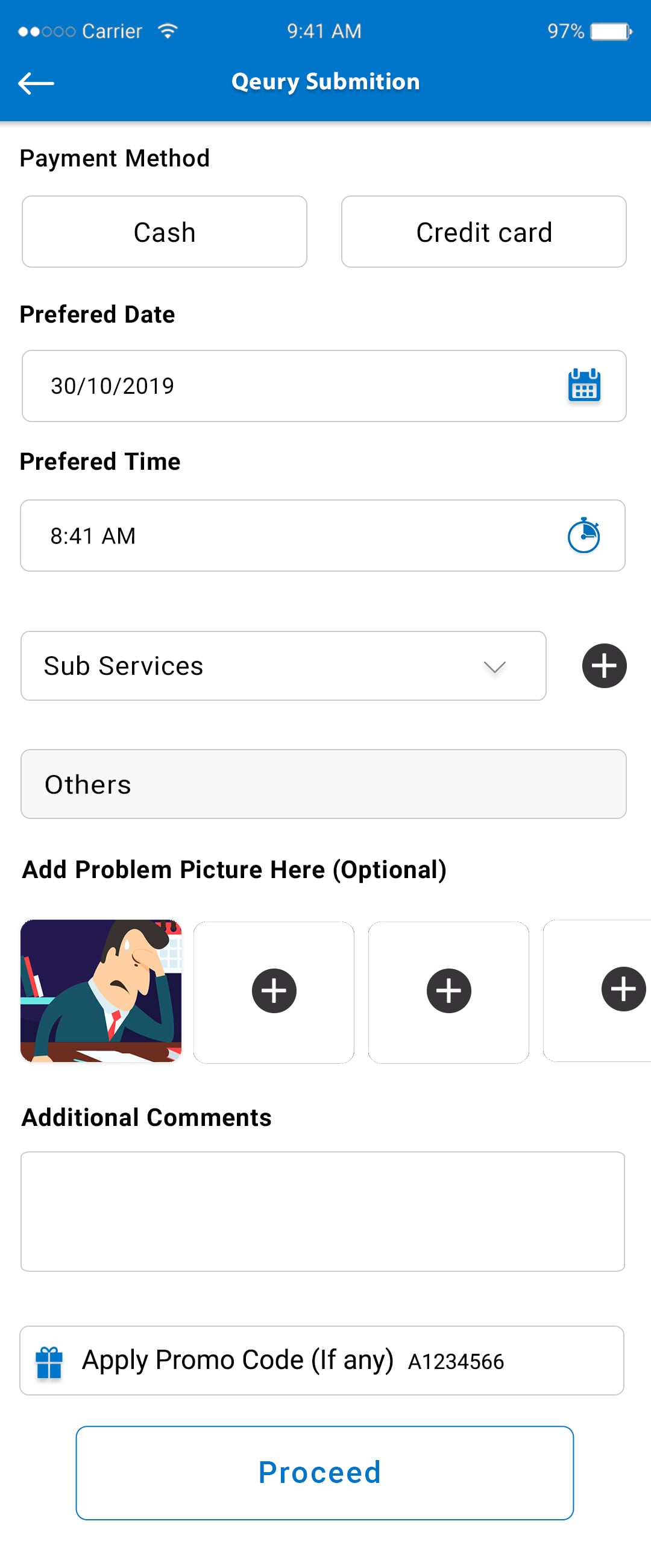Tap the gift promo code icon
651x1568 pixels.
[x=49, y=1362]
